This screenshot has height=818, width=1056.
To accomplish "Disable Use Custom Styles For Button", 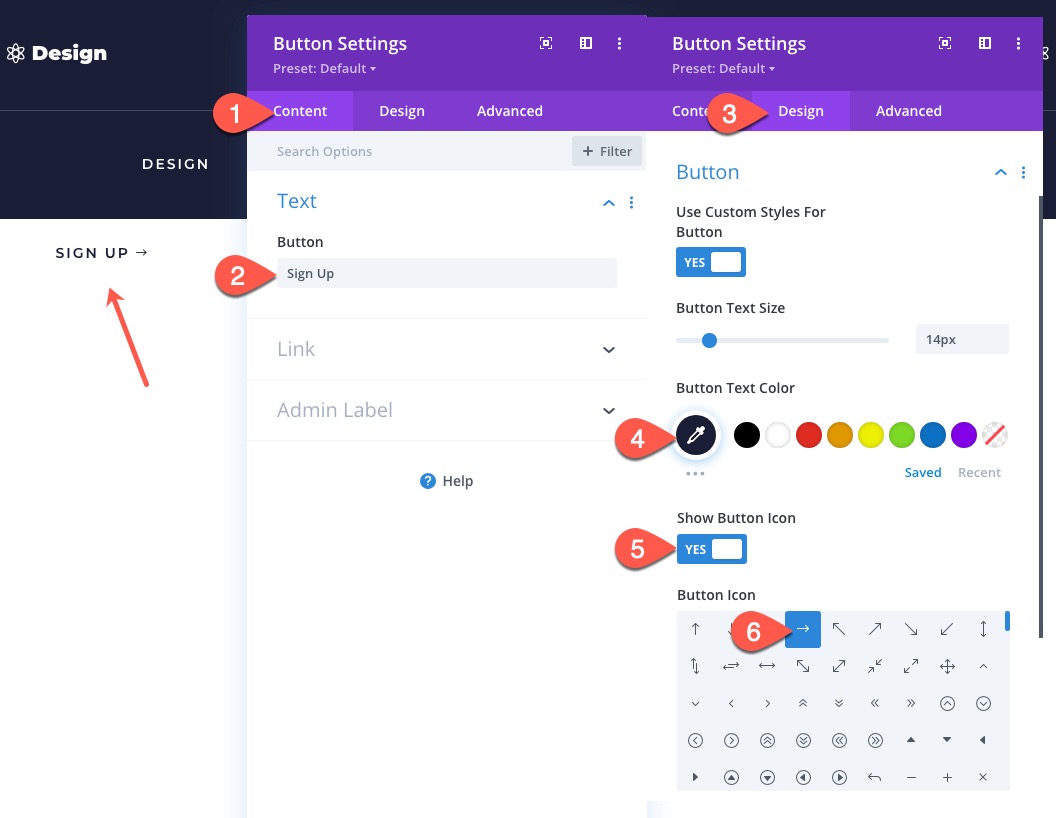I will [x=711, y=262].
